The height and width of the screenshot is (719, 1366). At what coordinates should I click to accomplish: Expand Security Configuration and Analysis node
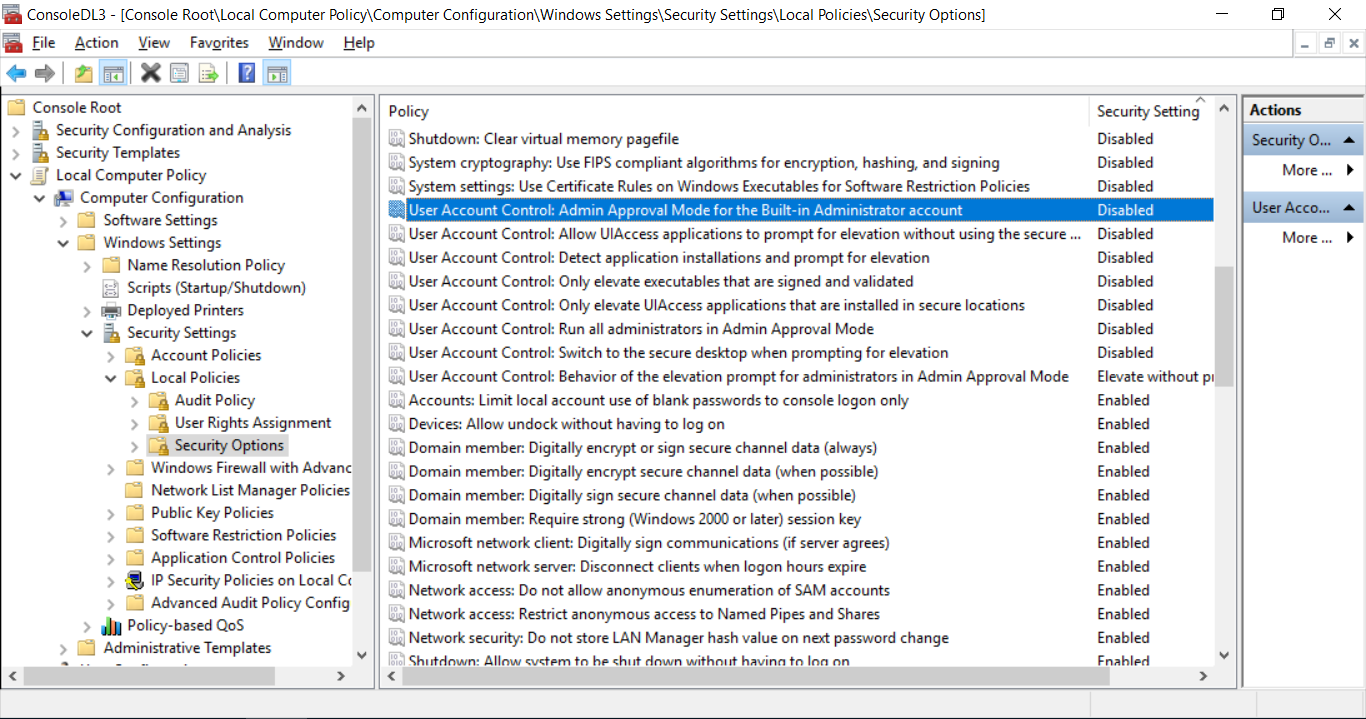16,130
